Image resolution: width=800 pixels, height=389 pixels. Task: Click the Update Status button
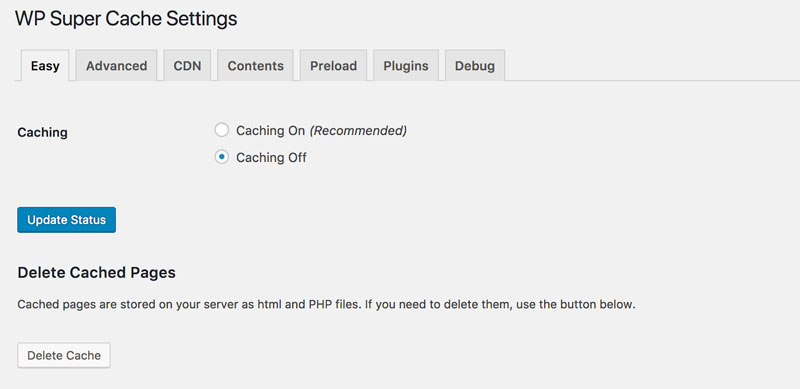pos(66,220)
